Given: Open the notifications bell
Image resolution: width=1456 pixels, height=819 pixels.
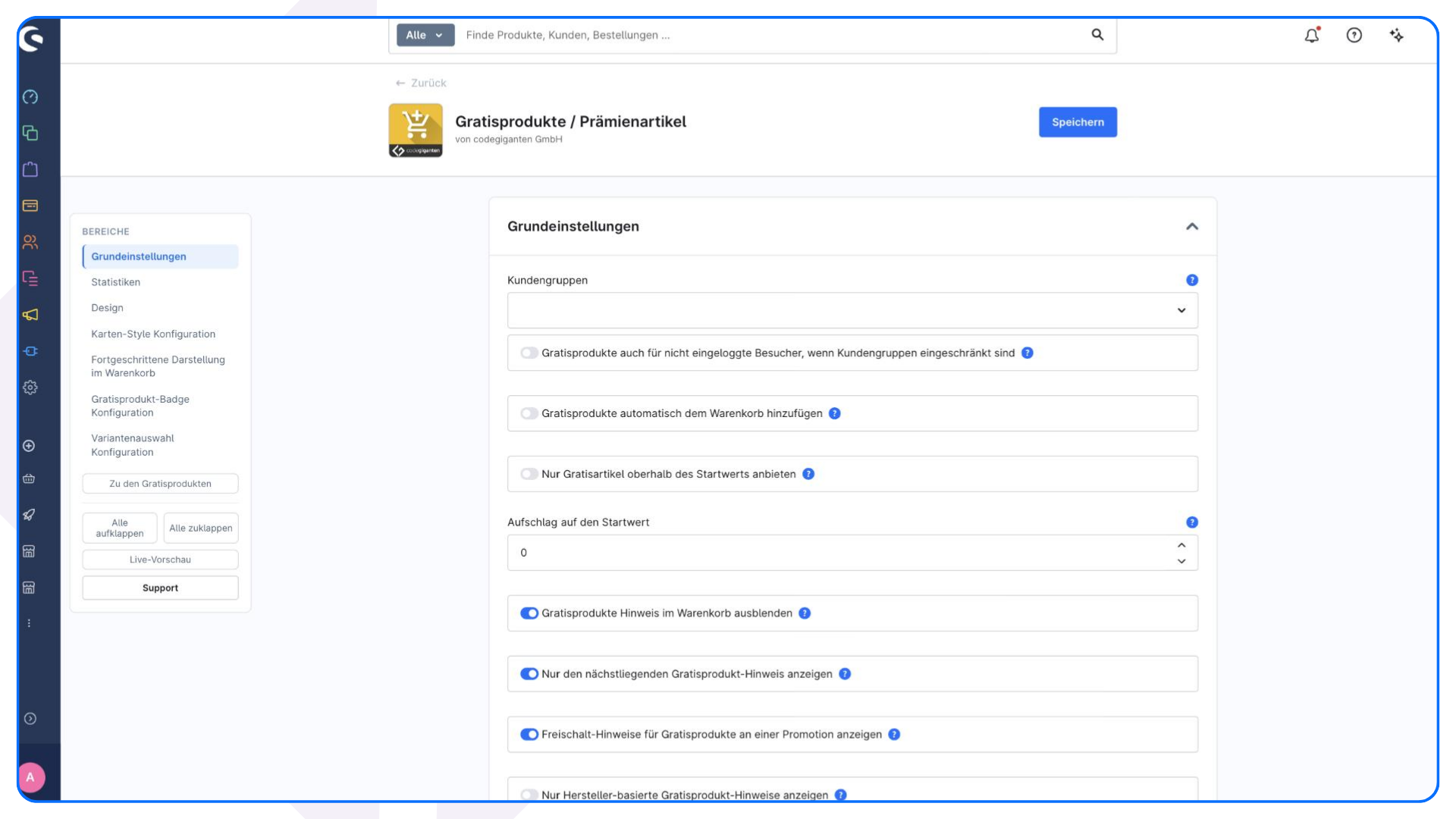Looking at the screenshot, I should pyautogui.click(x=1312, y=35).
